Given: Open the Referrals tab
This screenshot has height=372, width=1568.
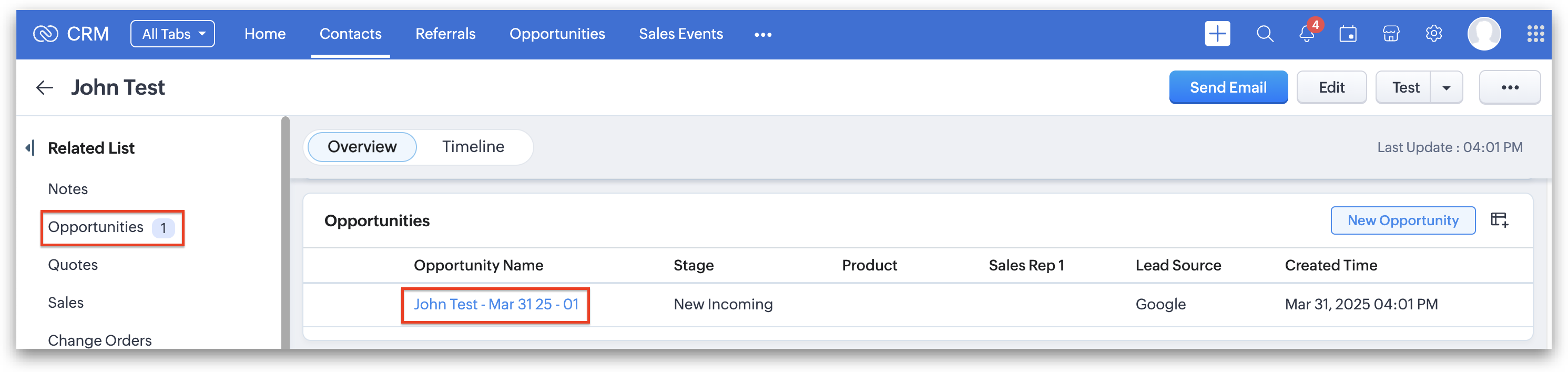Looking at the screenshot, I should tap(445, 34).
